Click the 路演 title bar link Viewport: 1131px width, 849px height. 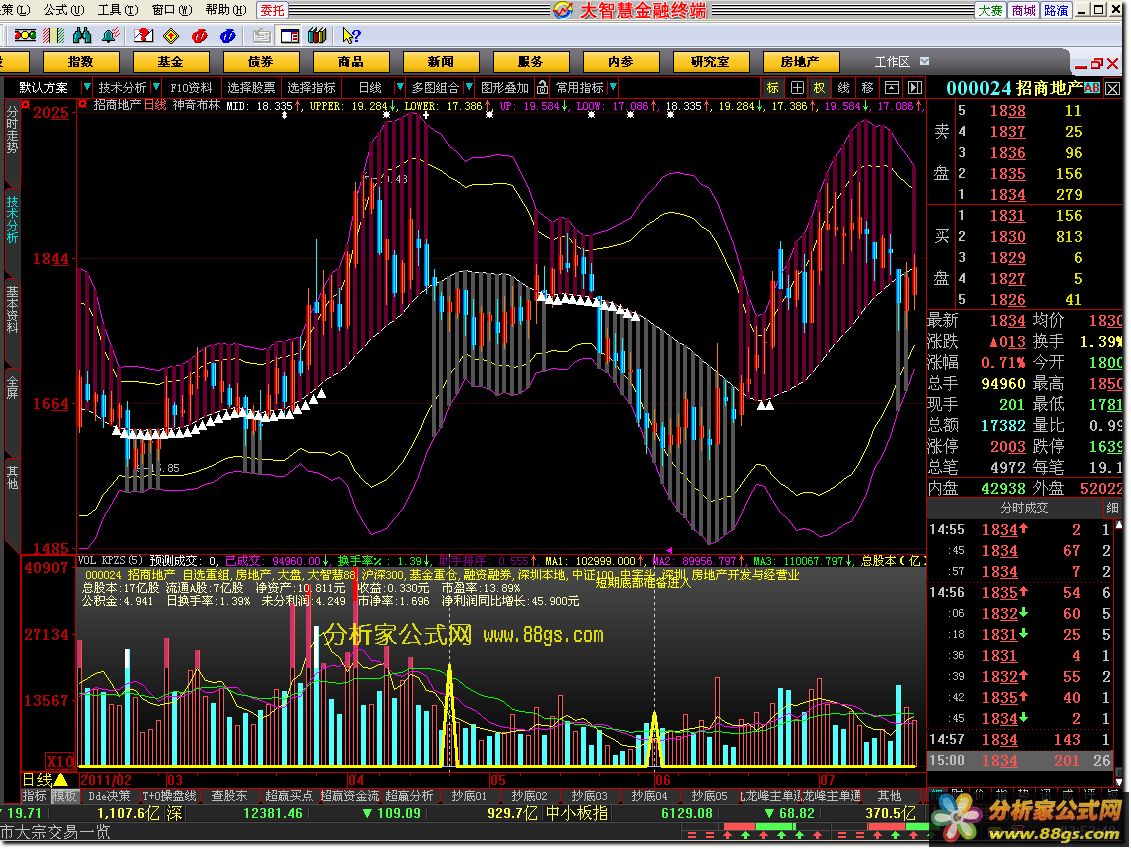pyautogui.click(x=1056, y=10)
